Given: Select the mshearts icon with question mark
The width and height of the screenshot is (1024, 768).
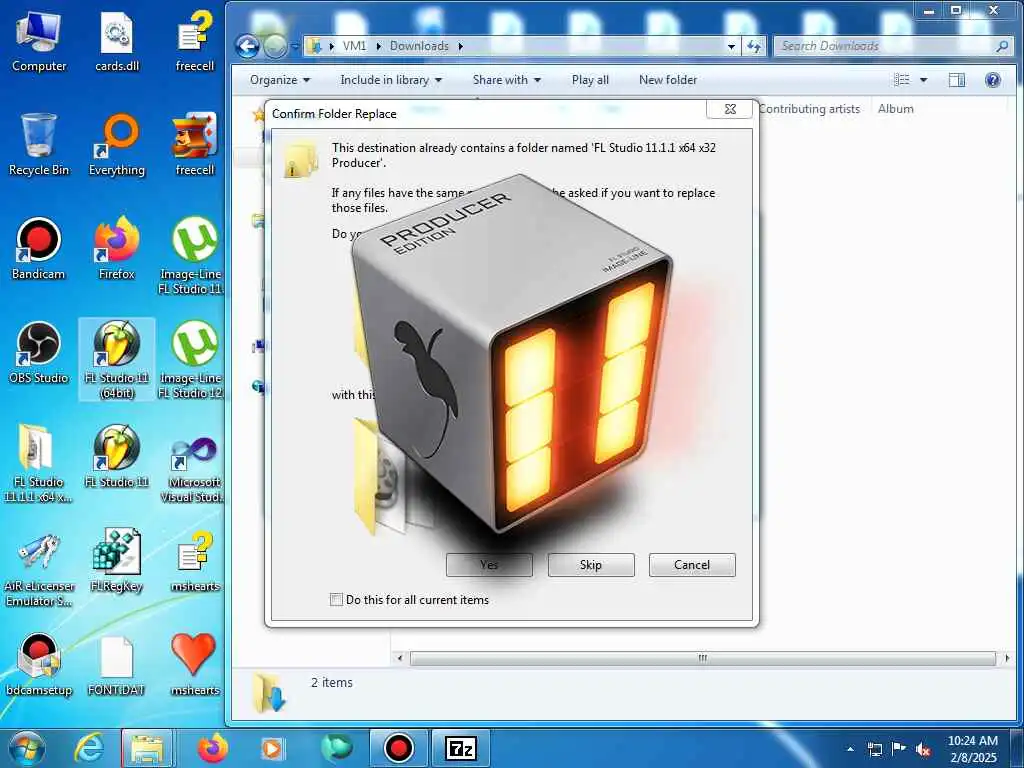Looking at the screenshot, I should 194,560.
